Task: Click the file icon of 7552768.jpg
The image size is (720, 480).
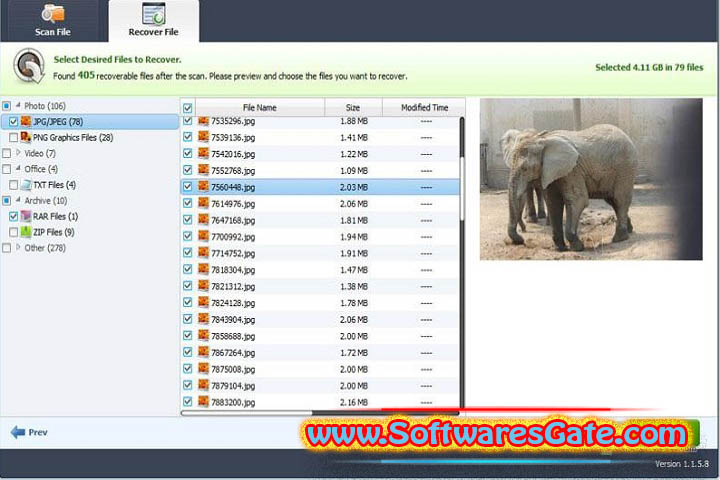Action: (x=203, y=170)
